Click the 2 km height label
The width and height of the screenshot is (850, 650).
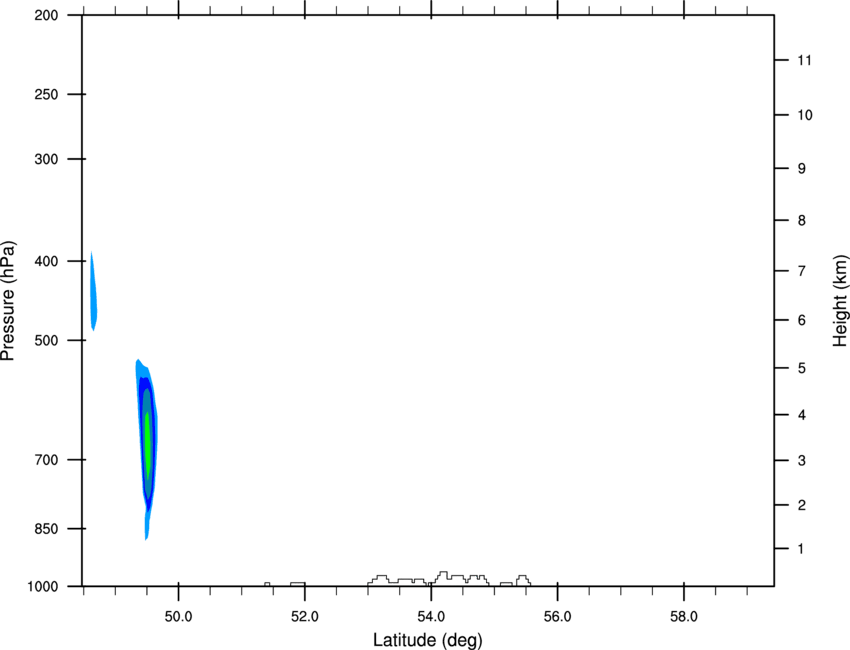pos(802,505)
